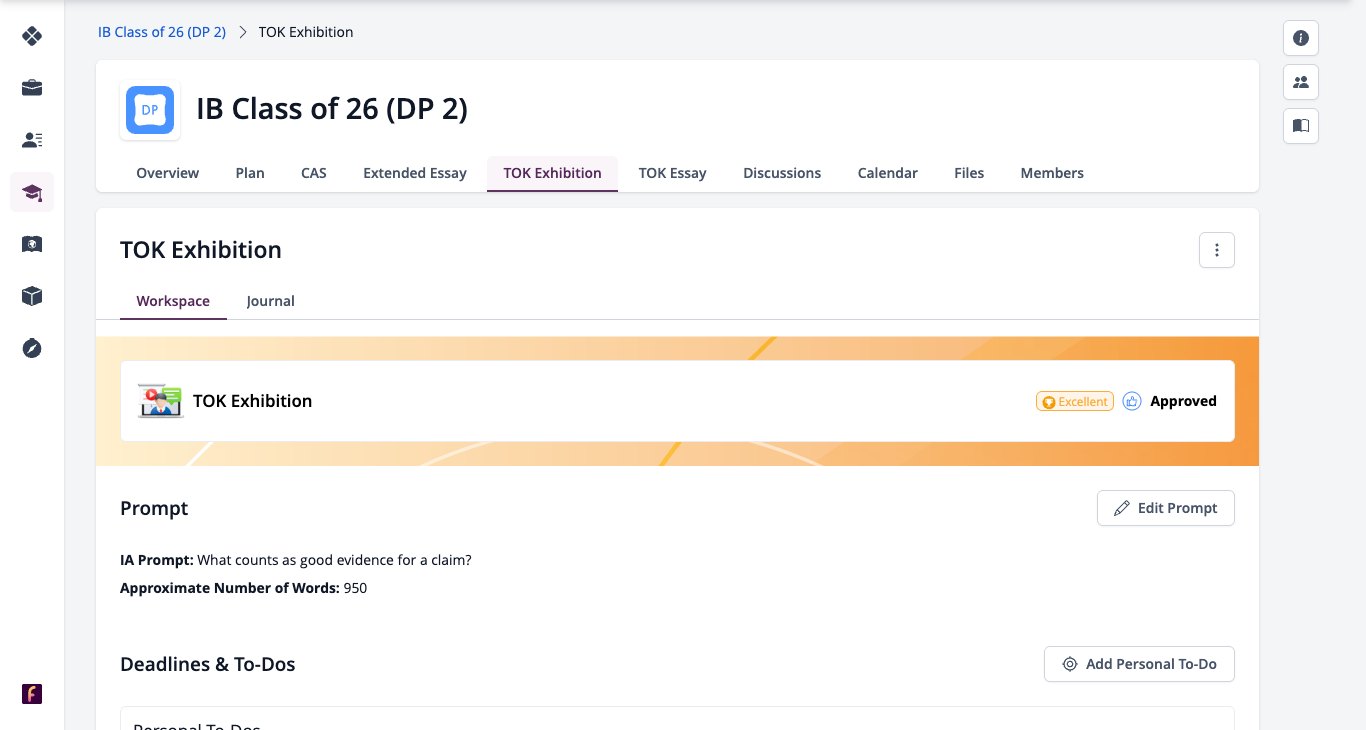Click the Deadlines & To-Dos heading
1366x730 pixels.
coord(208,664)
